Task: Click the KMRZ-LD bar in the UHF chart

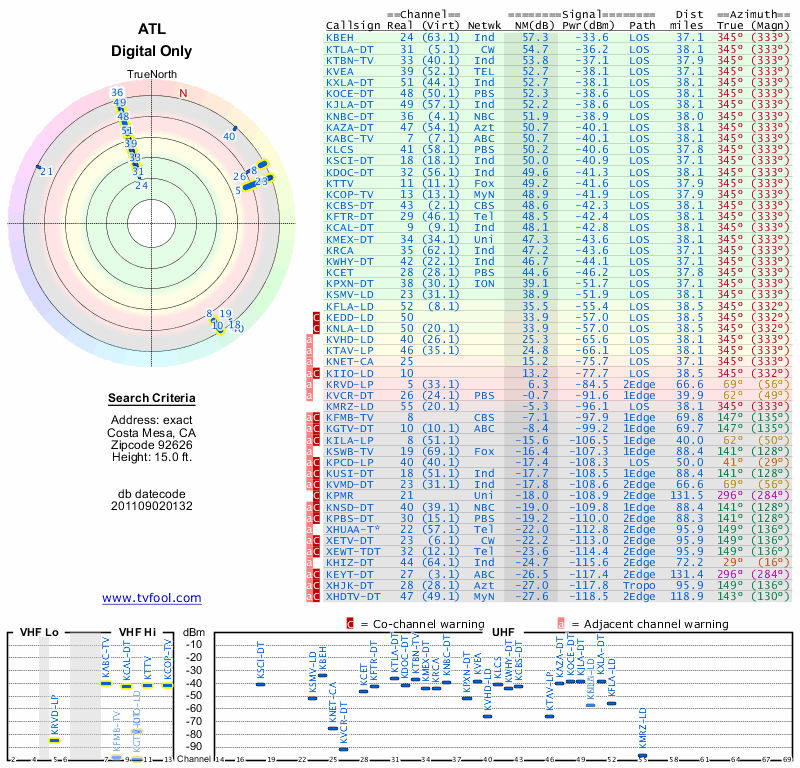Action: [642, 756]
